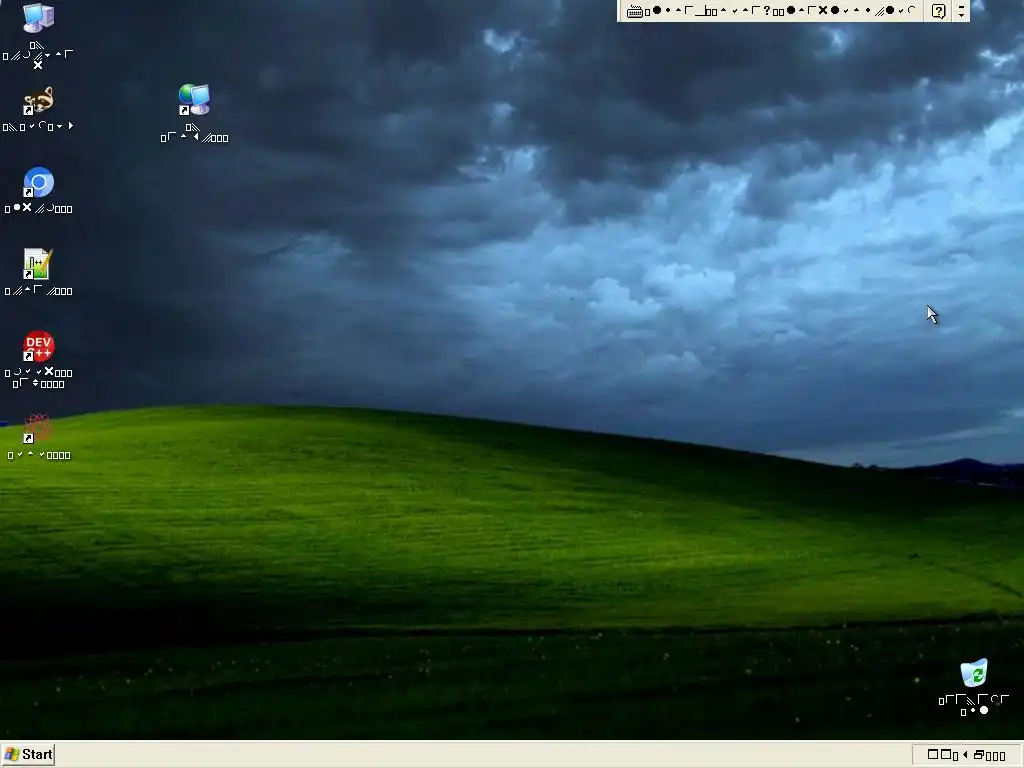This screenshot has width=1024, height=768.
Task: Select the Dev-C++ desktop shortcut
Action: point(38,346)
